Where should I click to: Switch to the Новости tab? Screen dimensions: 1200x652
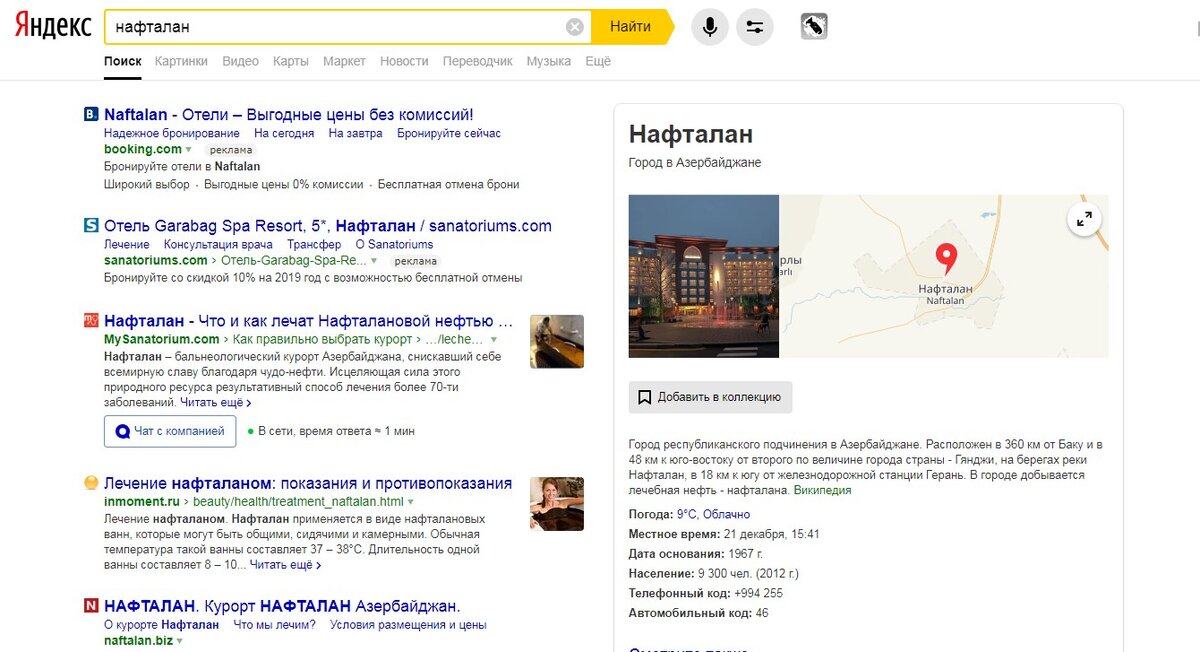[x=404, y=61]
